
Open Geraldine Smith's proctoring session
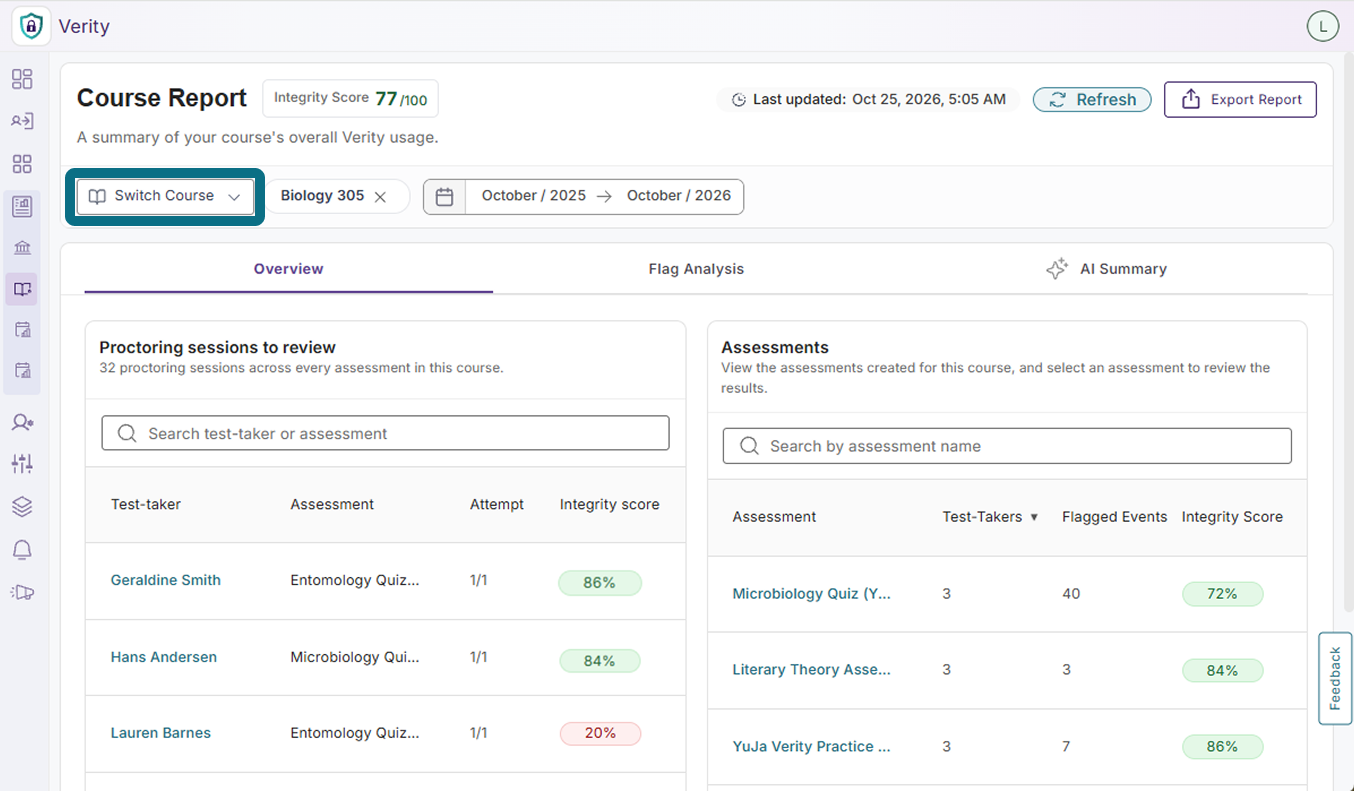(166, 580)
